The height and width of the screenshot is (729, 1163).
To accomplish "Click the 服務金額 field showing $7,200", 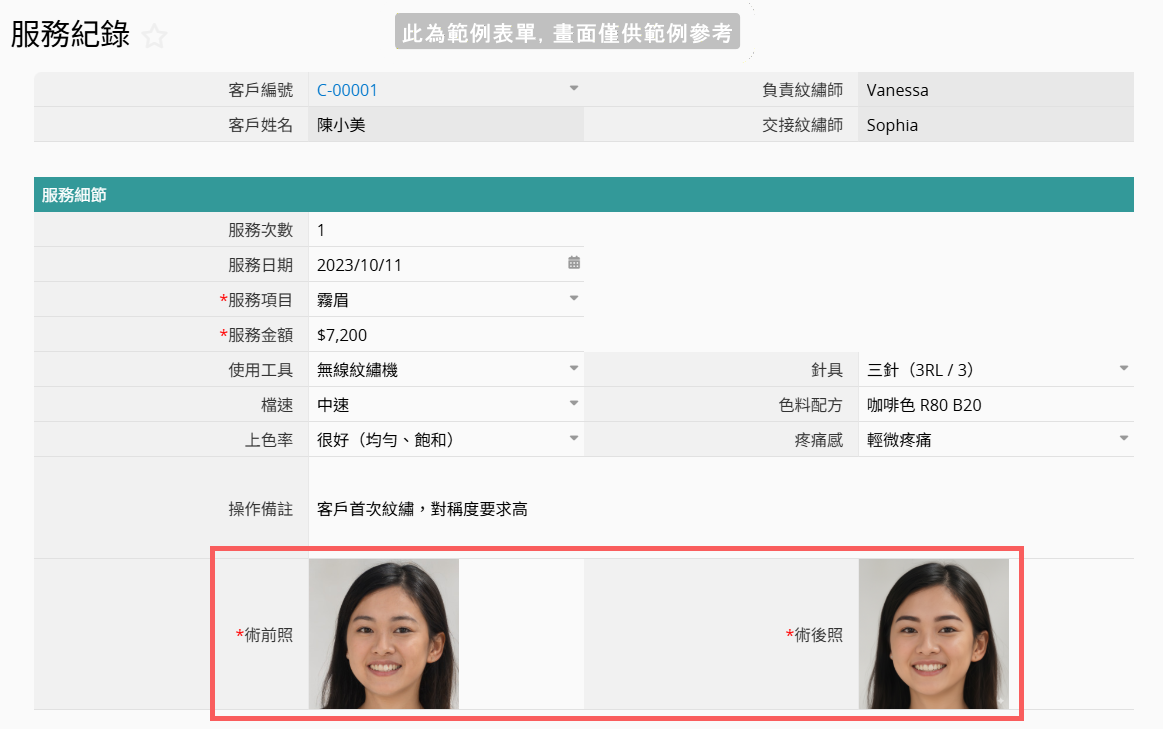I will click(x=445, y=335).
